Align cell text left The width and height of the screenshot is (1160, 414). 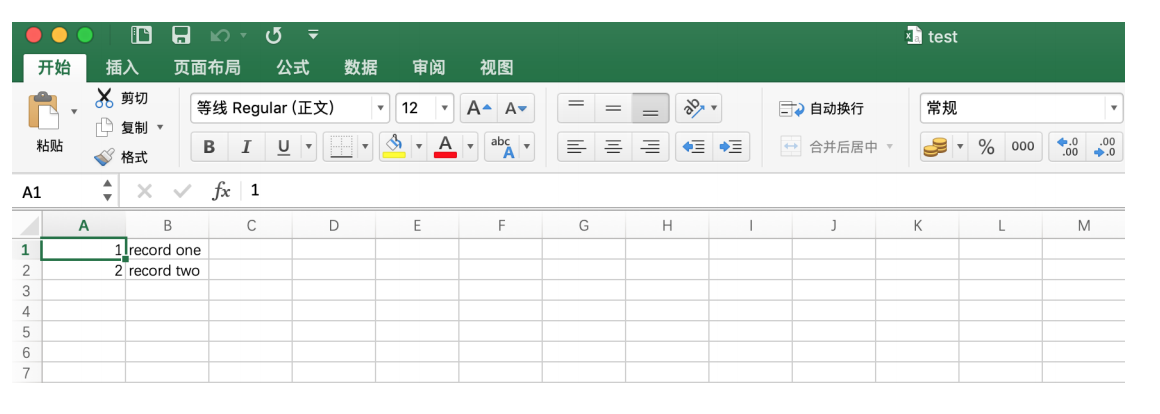(x=576, y=147)
